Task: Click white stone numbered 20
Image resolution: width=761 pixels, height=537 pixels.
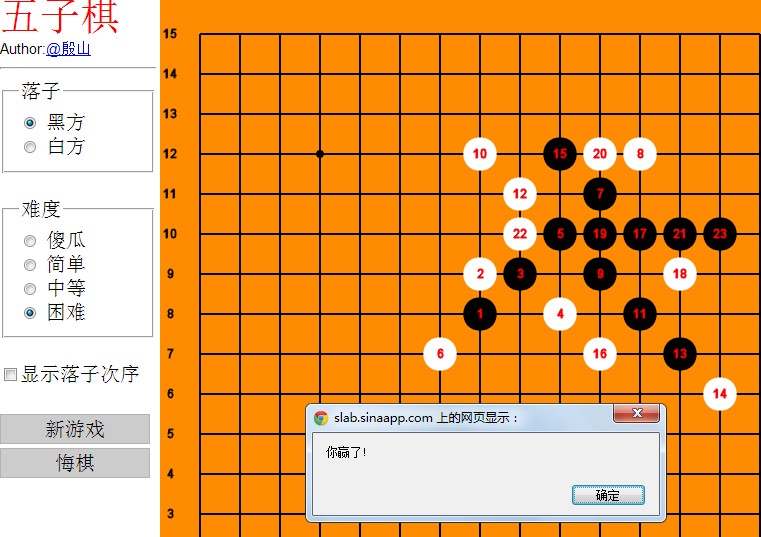Action: coord(600,154)
